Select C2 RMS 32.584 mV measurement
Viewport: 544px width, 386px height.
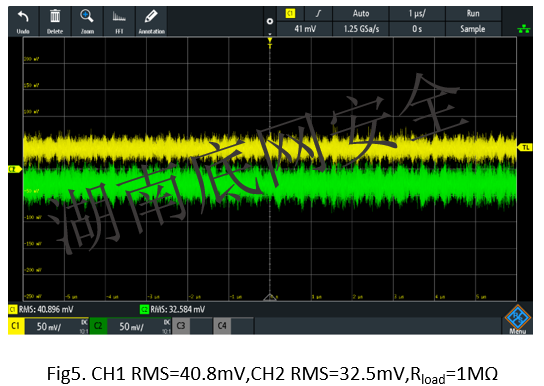172,309
